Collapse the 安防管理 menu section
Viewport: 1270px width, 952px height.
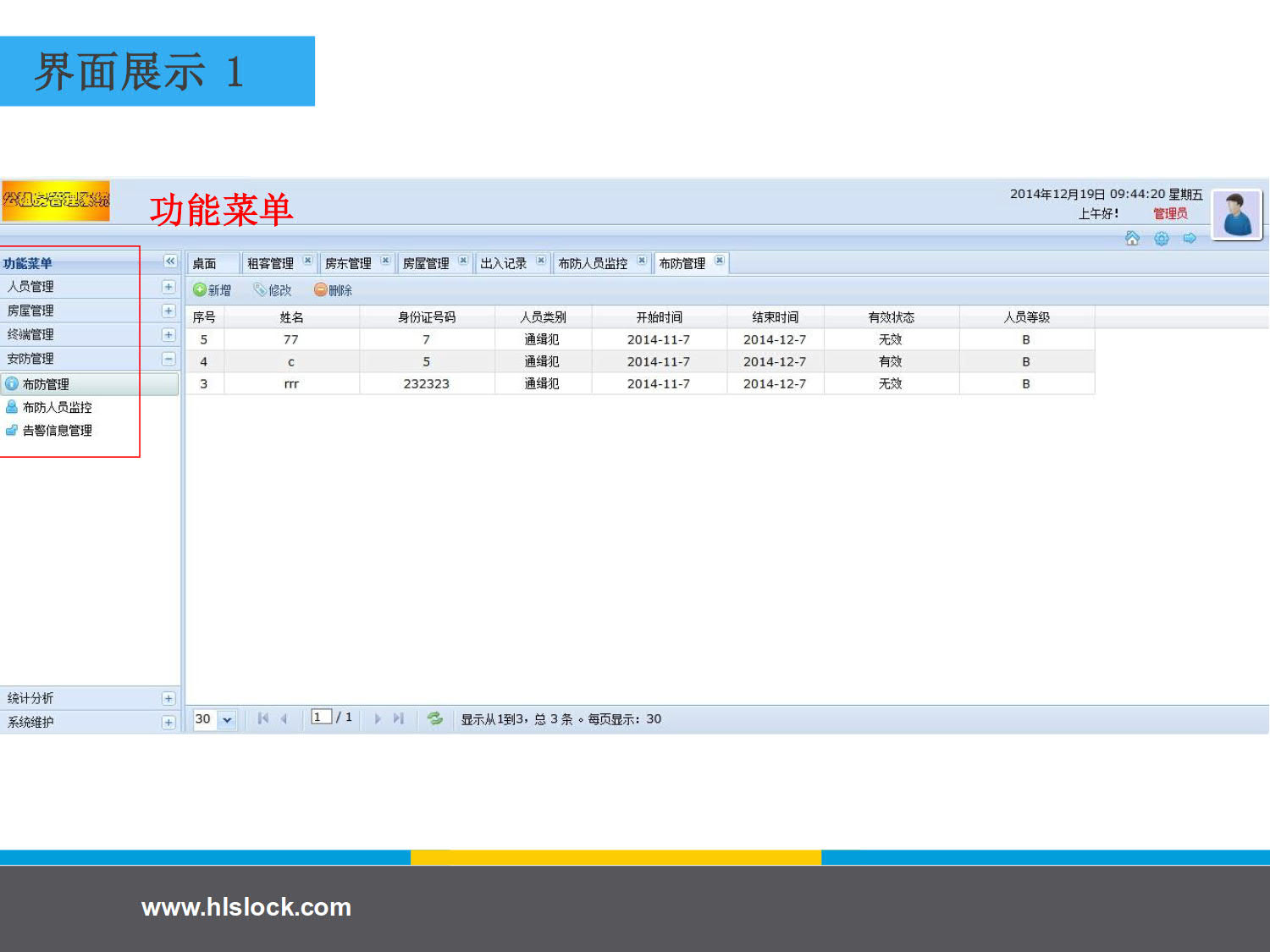[168, 359]
